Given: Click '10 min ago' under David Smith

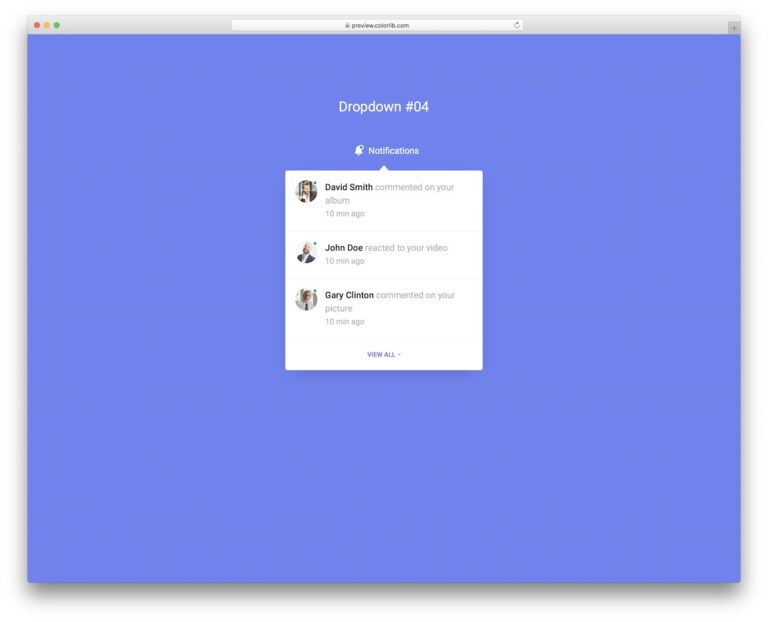Looking at the screenshot, I should (x=345, y=214).
